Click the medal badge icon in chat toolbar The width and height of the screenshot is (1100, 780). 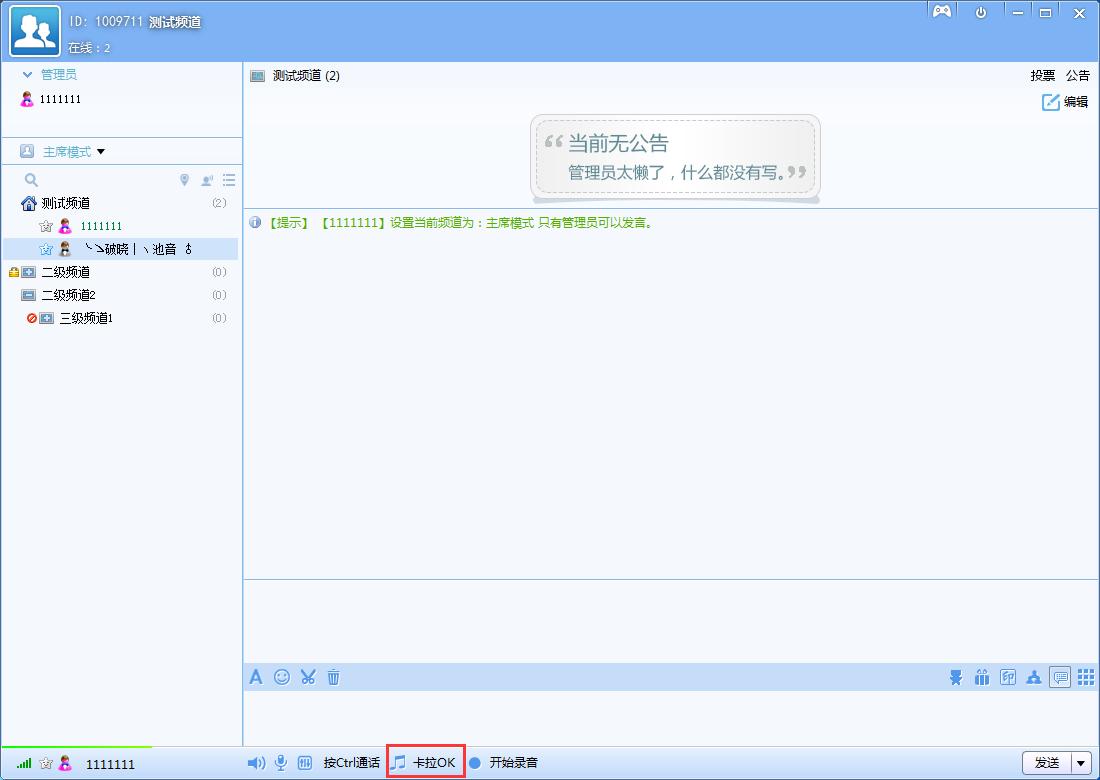tap(955, 677)
